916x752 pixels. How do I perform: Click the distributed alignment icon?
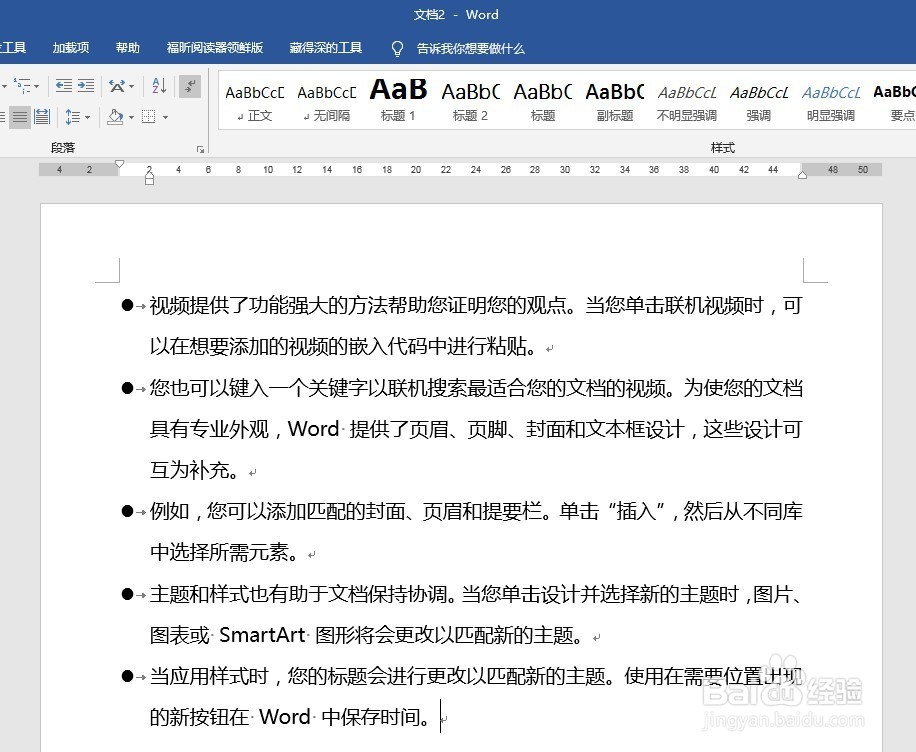click(42, 117)
